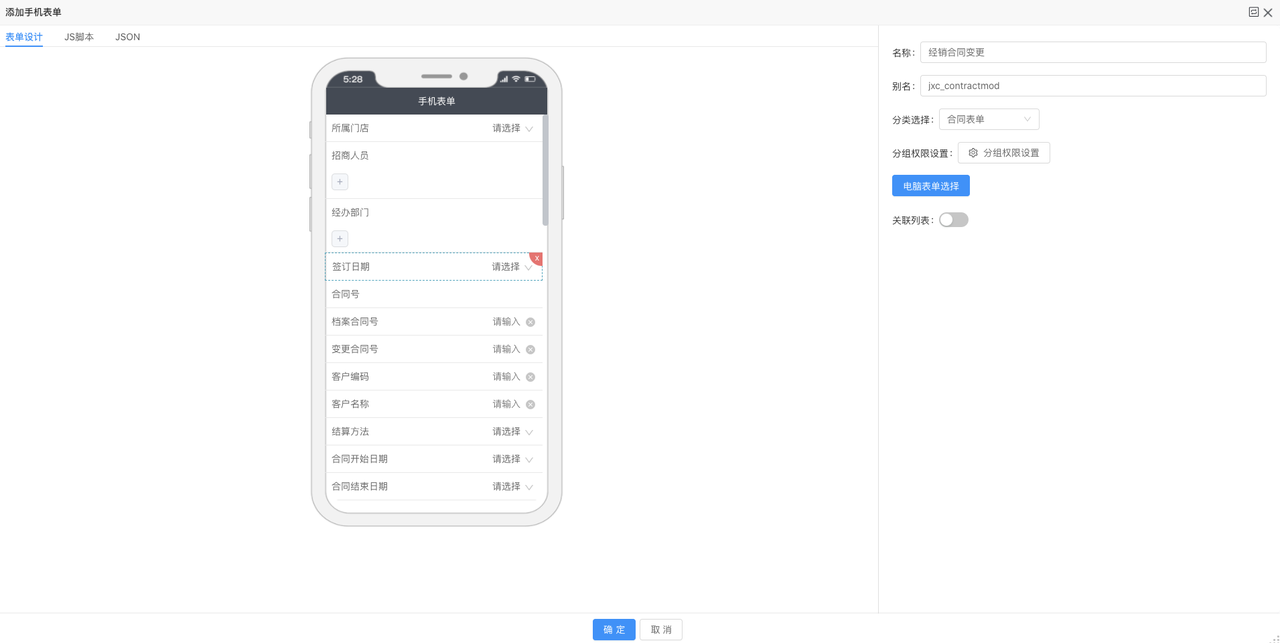The width and height of the screenshot is (1280, 643).
Task: Click the plus icon under 招商人员
Action: click(340, 182)
